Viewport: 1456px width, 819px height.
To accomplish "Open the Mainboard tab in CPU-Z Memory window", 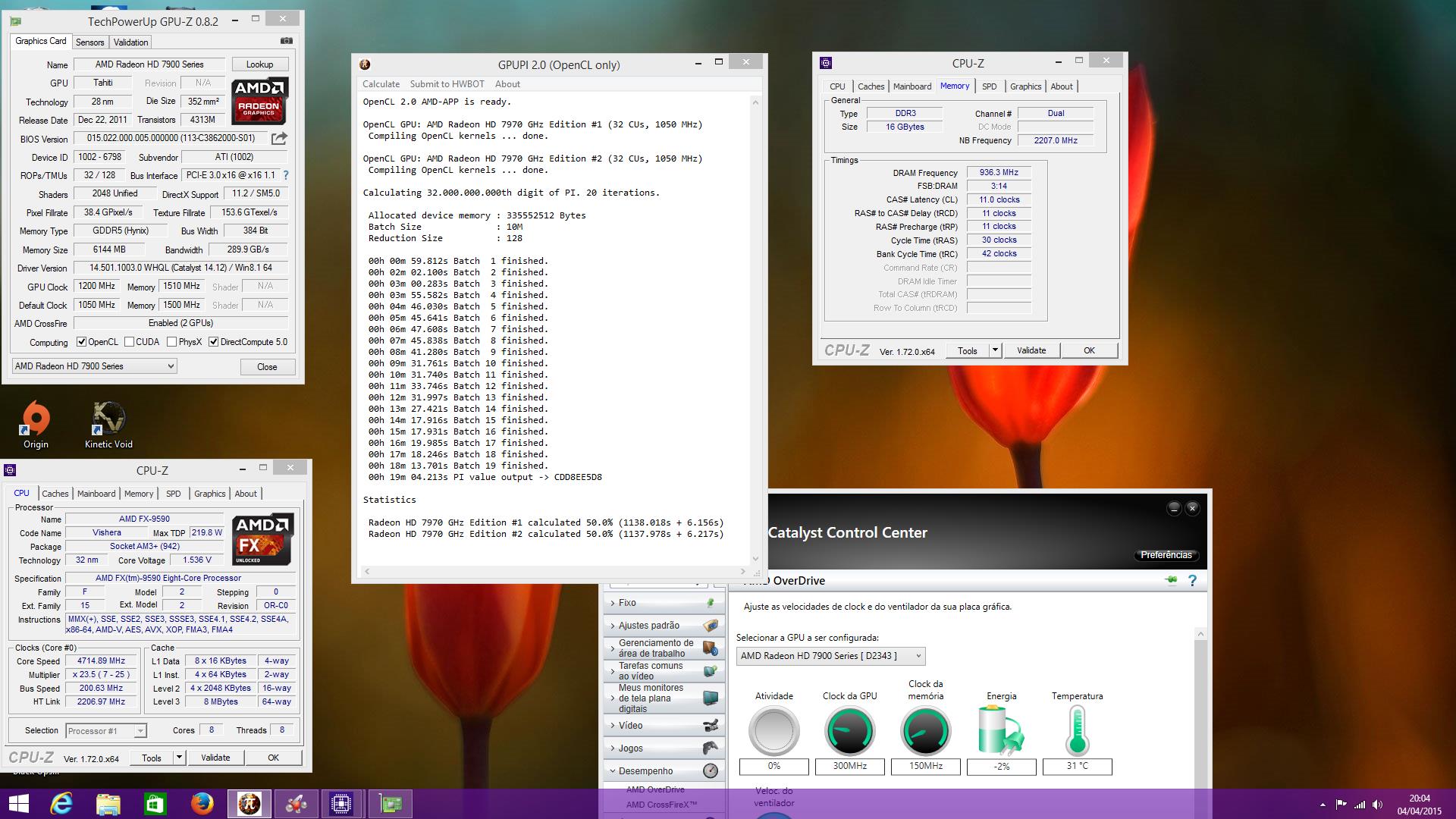I will coord(912,86).
